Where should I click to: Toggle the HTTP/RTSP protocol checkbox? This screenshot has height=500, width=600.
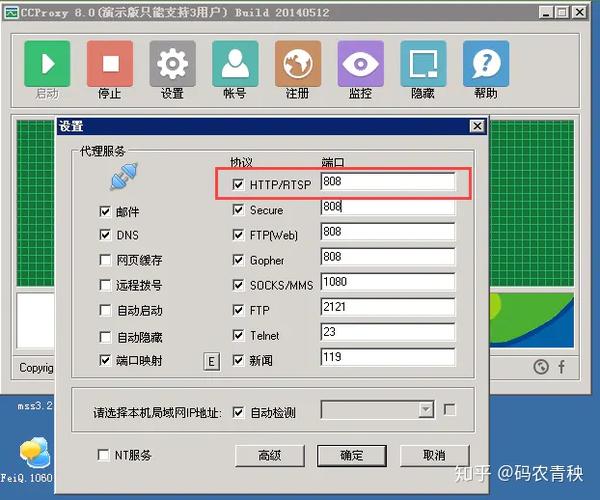tap(238, 184)
